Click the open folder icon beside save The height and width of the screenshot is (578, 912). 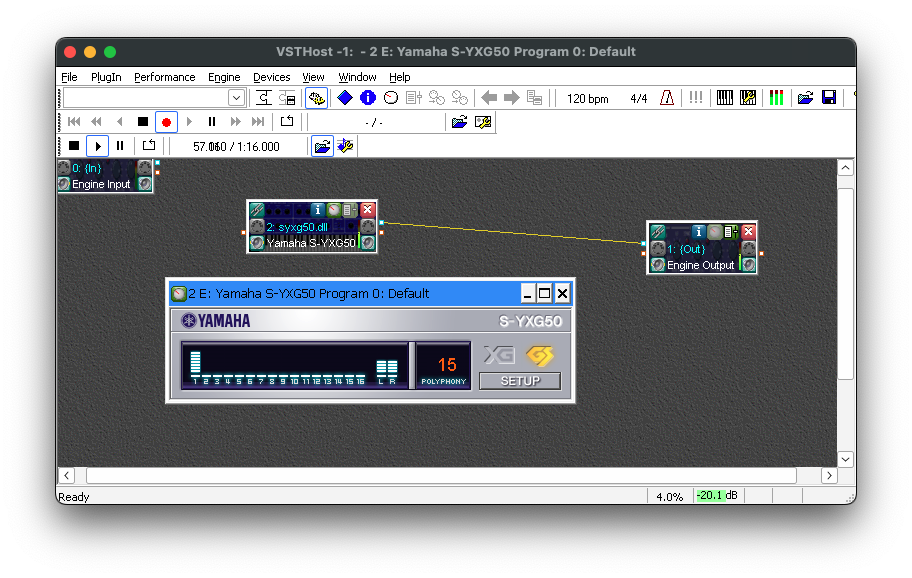point(806,98)
